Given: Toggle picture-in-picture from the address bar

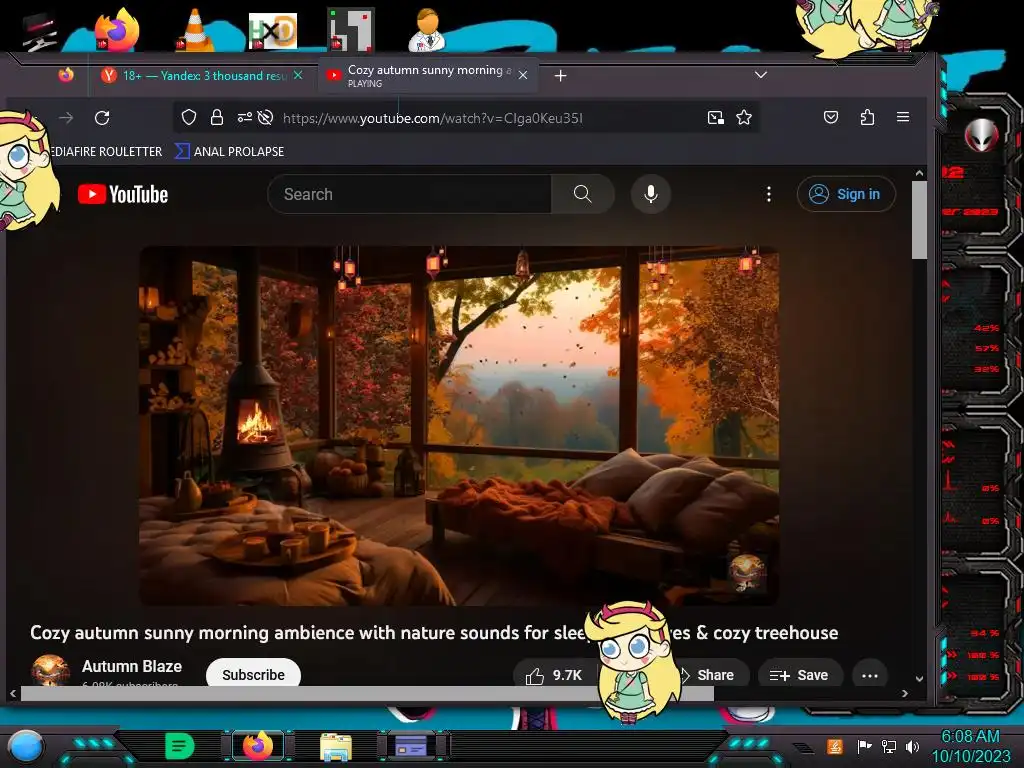Looking at the screenshot, I should 716,118.
